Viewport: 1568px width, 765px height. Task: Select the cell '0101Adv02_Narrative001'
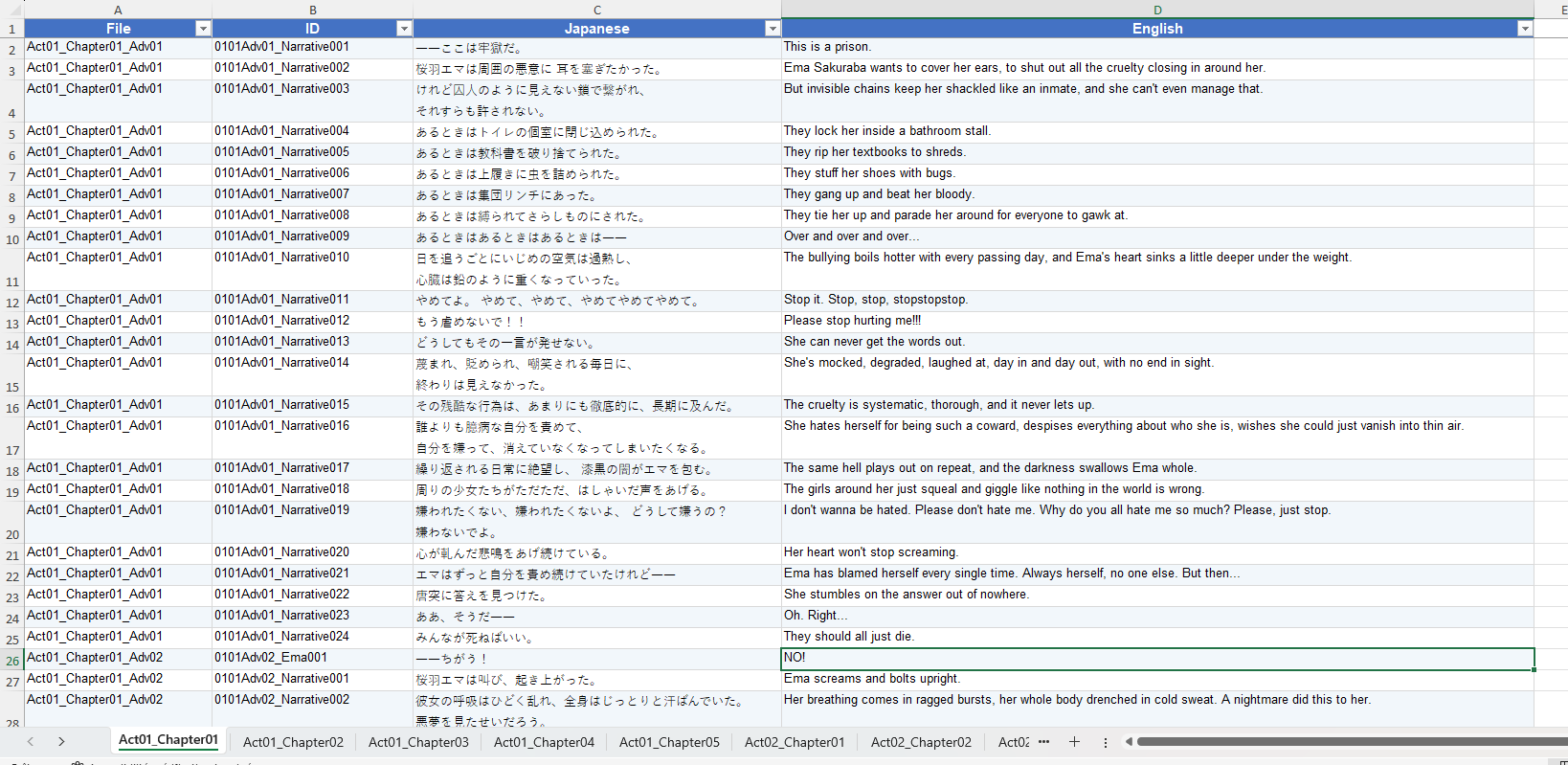pos(312,679)
